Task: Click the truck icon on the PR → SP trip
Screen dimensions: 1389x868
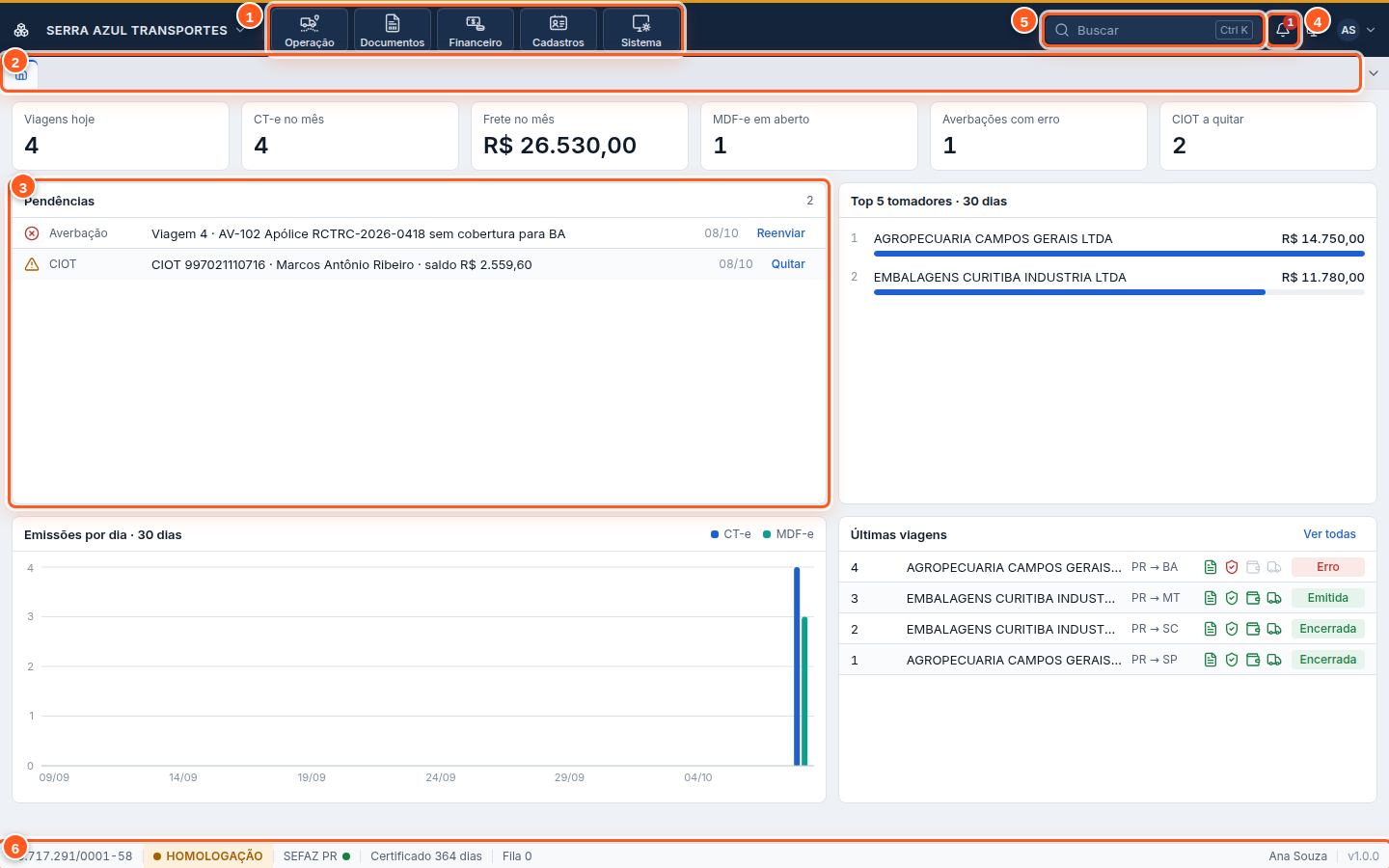Action: coord(1274,660)
